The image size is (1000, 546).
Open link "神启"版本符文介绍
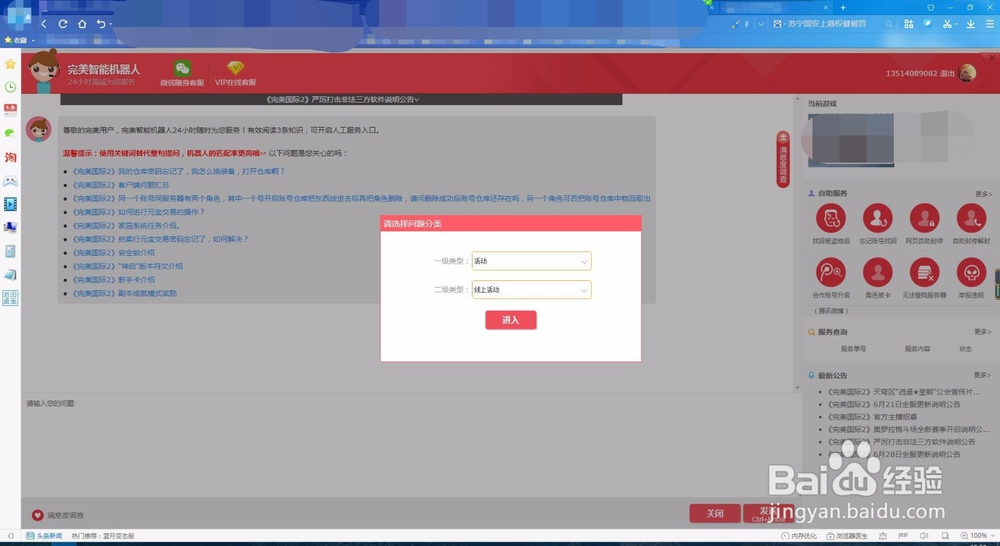tap(128, 266)
